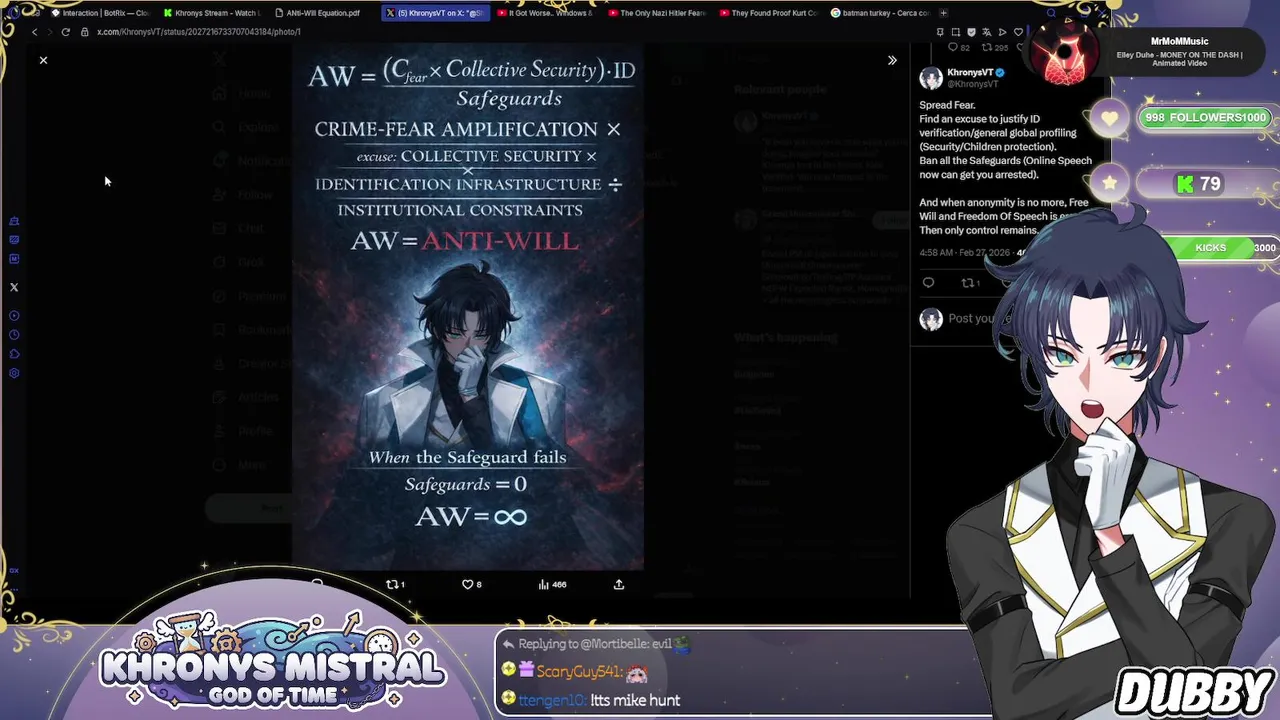Switch to the Khronys Stream tab
Screen dimensions: 1280x720
(211, 13)
